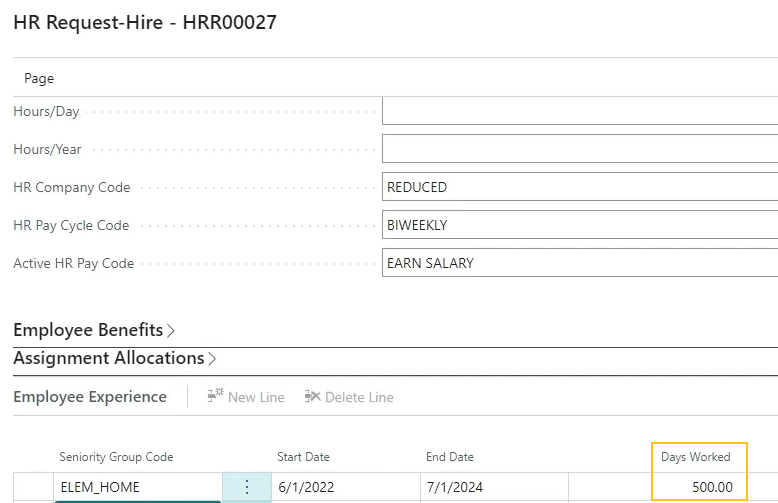778x503 pixels.
Task: Click the HR Pay Cycle Code label
Action: pos(71,226)
